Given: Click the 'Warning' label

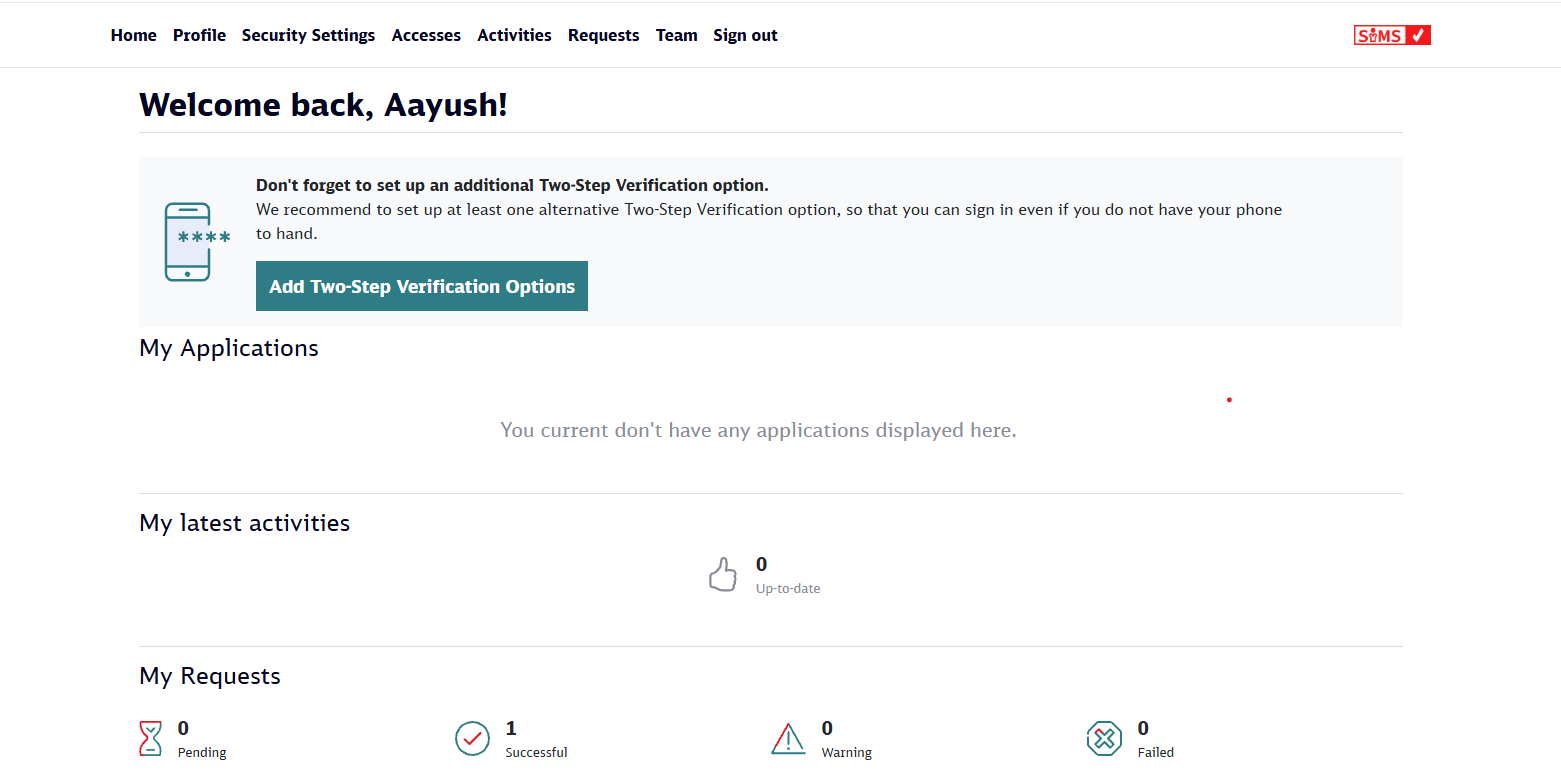Looking at the screenshot, I should tap(847, 753).
